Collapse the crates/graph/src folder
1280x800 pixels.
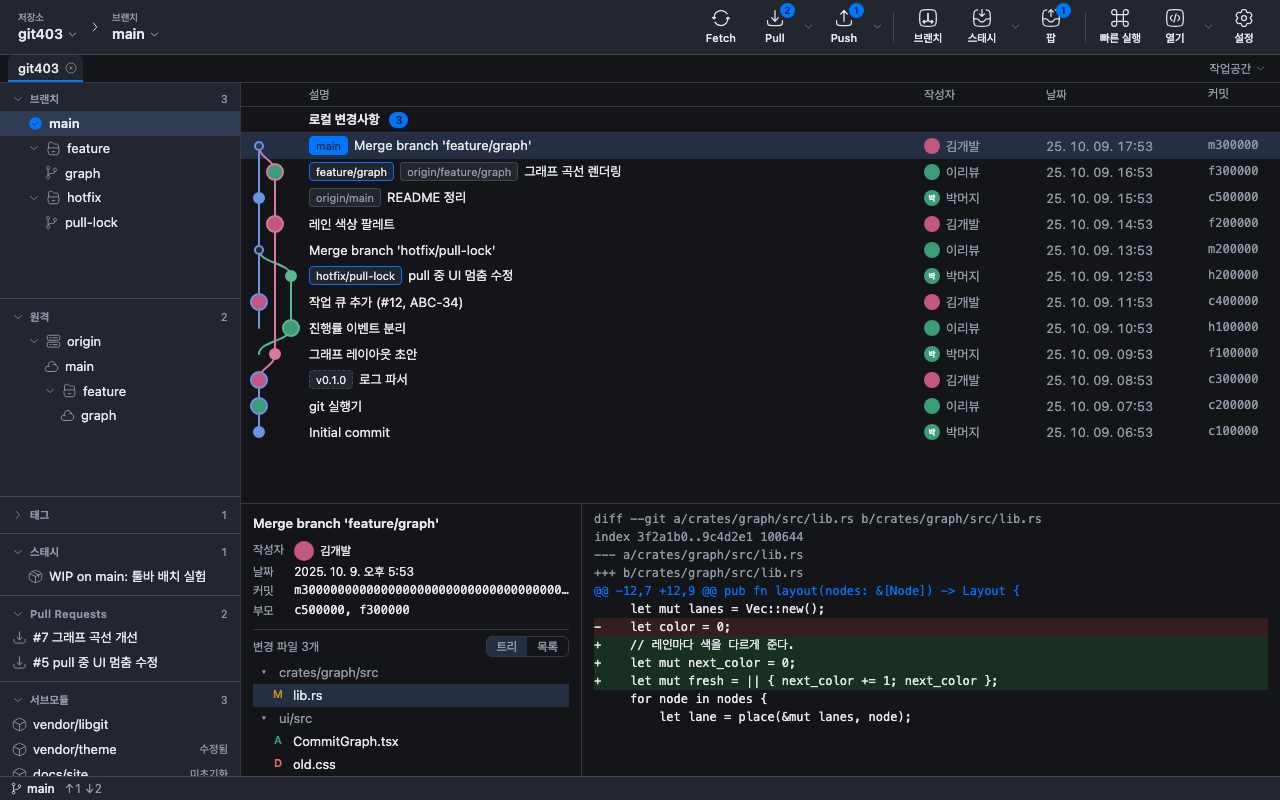pos(264,673)
